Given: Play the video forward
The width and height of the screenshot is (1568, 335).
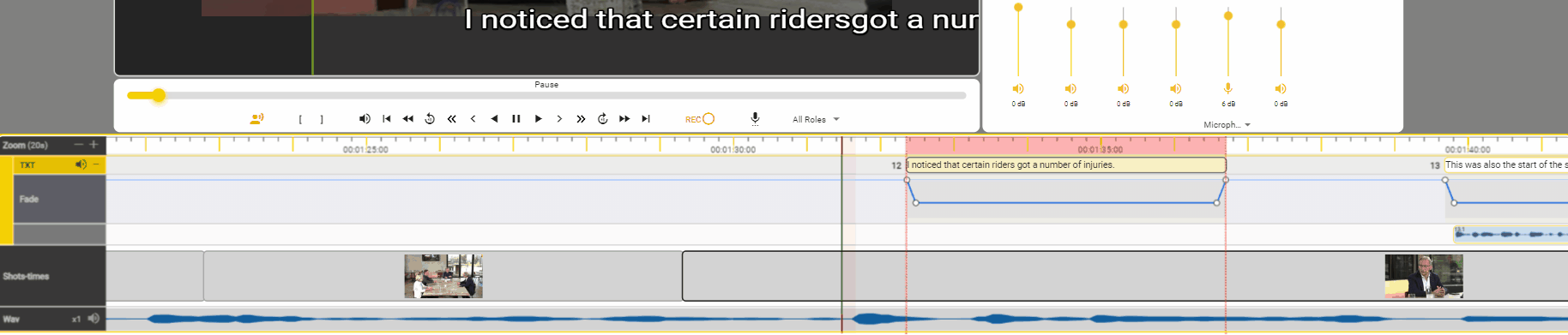Looking at the screenshot, I should click(x=538, y=119).
